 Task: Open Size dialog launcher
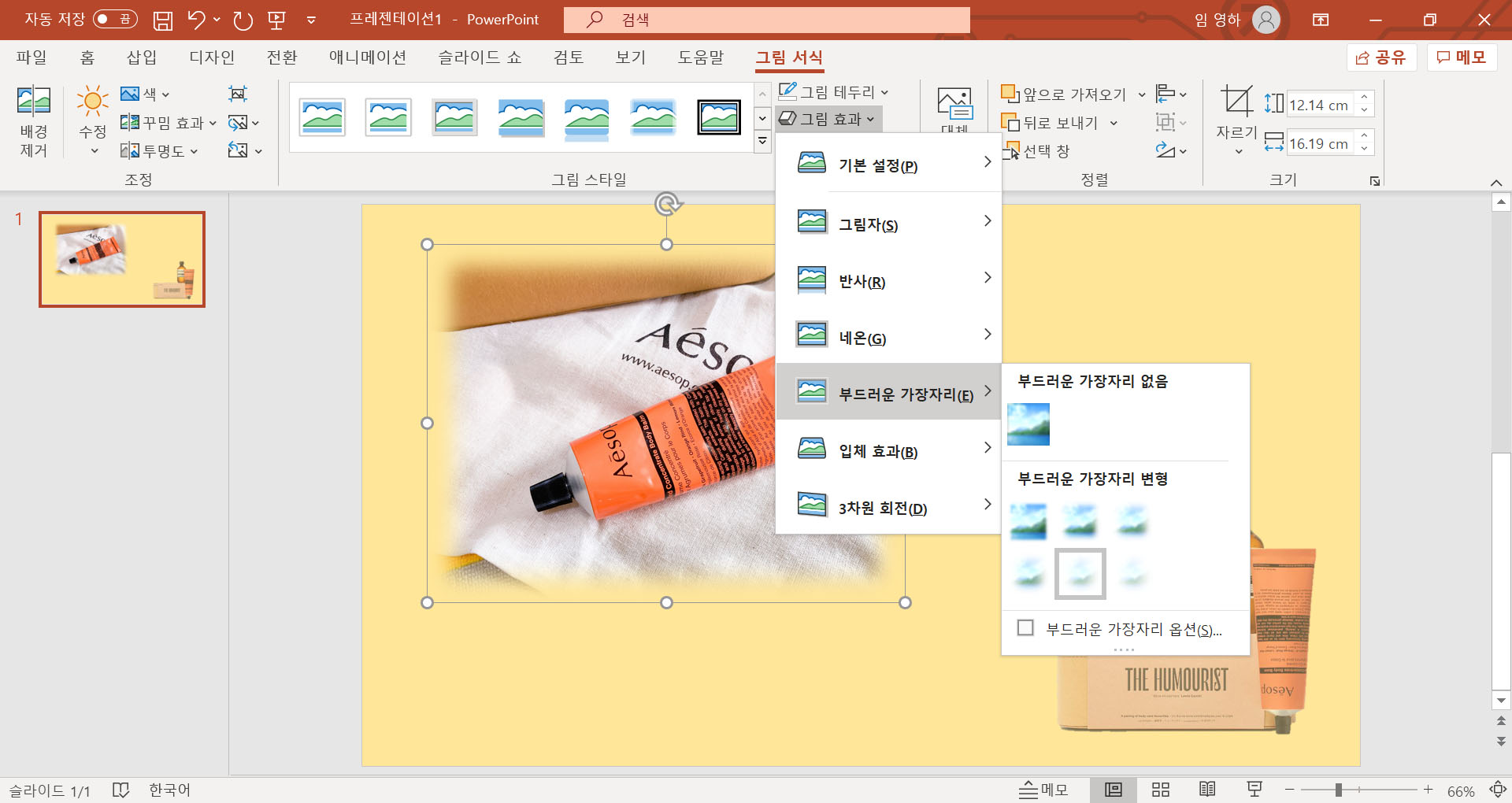pyautogui.click(x=1375, y=181)
